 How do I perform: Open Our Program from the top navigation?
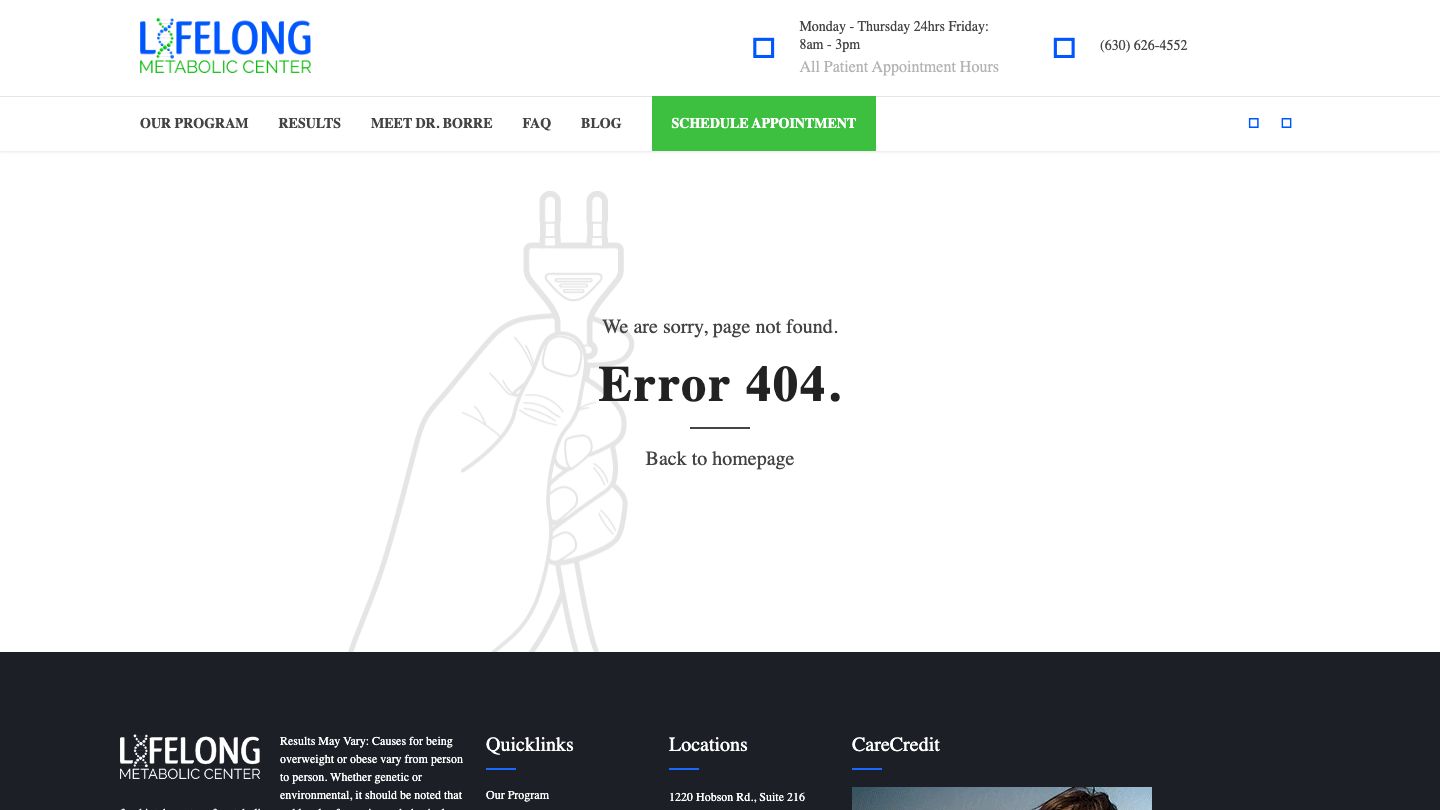194,123
